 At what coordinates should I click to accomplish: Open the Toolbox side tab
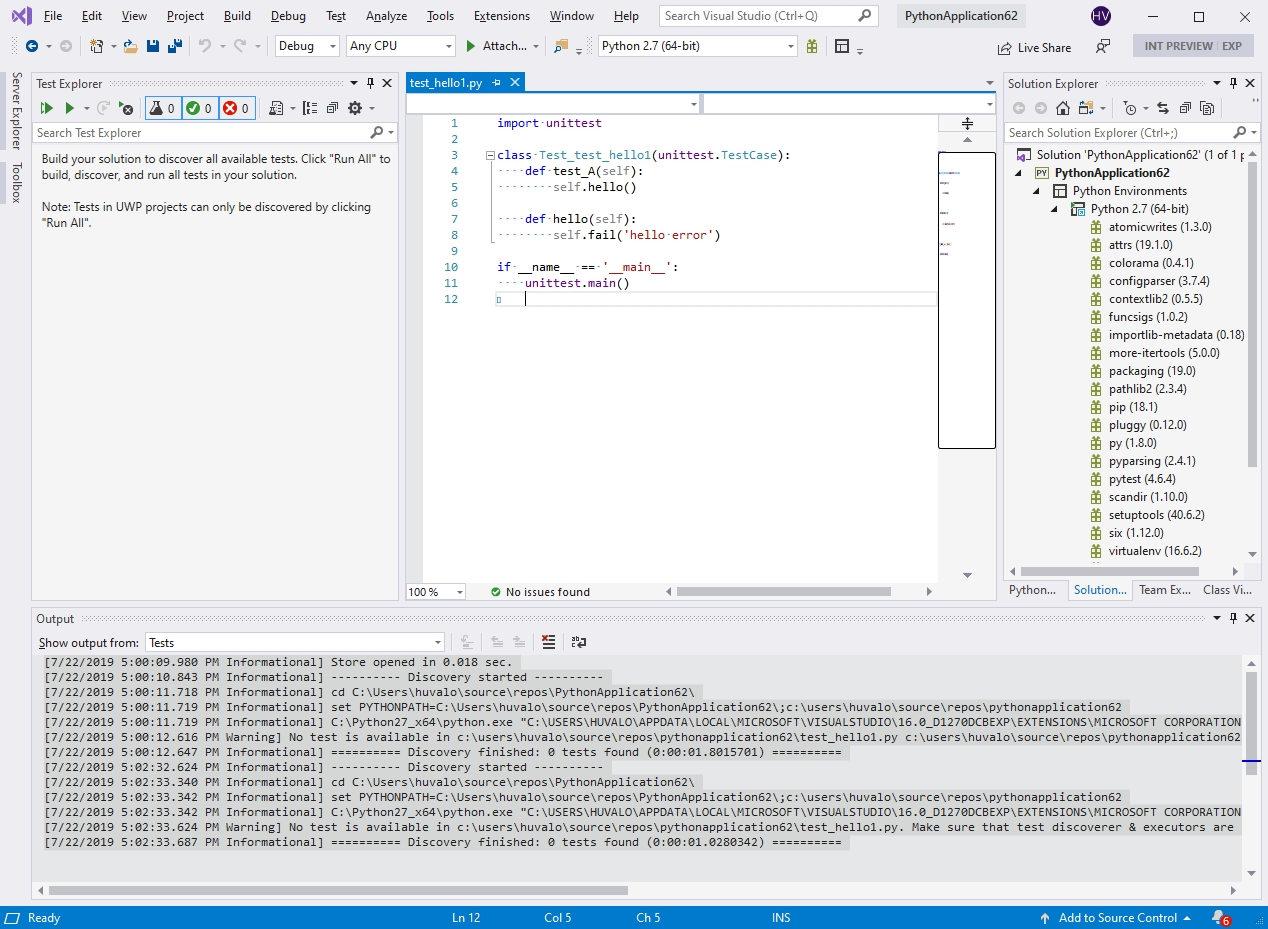pos(15,183)
